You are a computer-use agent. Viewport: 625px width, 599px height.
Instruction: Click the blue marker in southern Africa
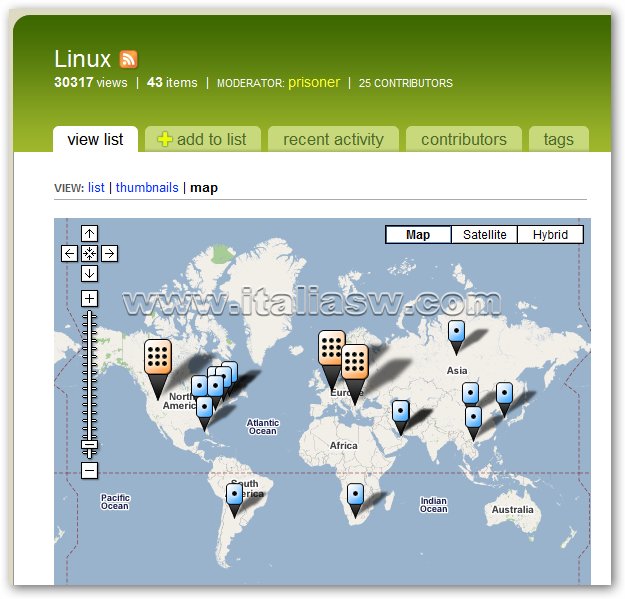[355, 494]
